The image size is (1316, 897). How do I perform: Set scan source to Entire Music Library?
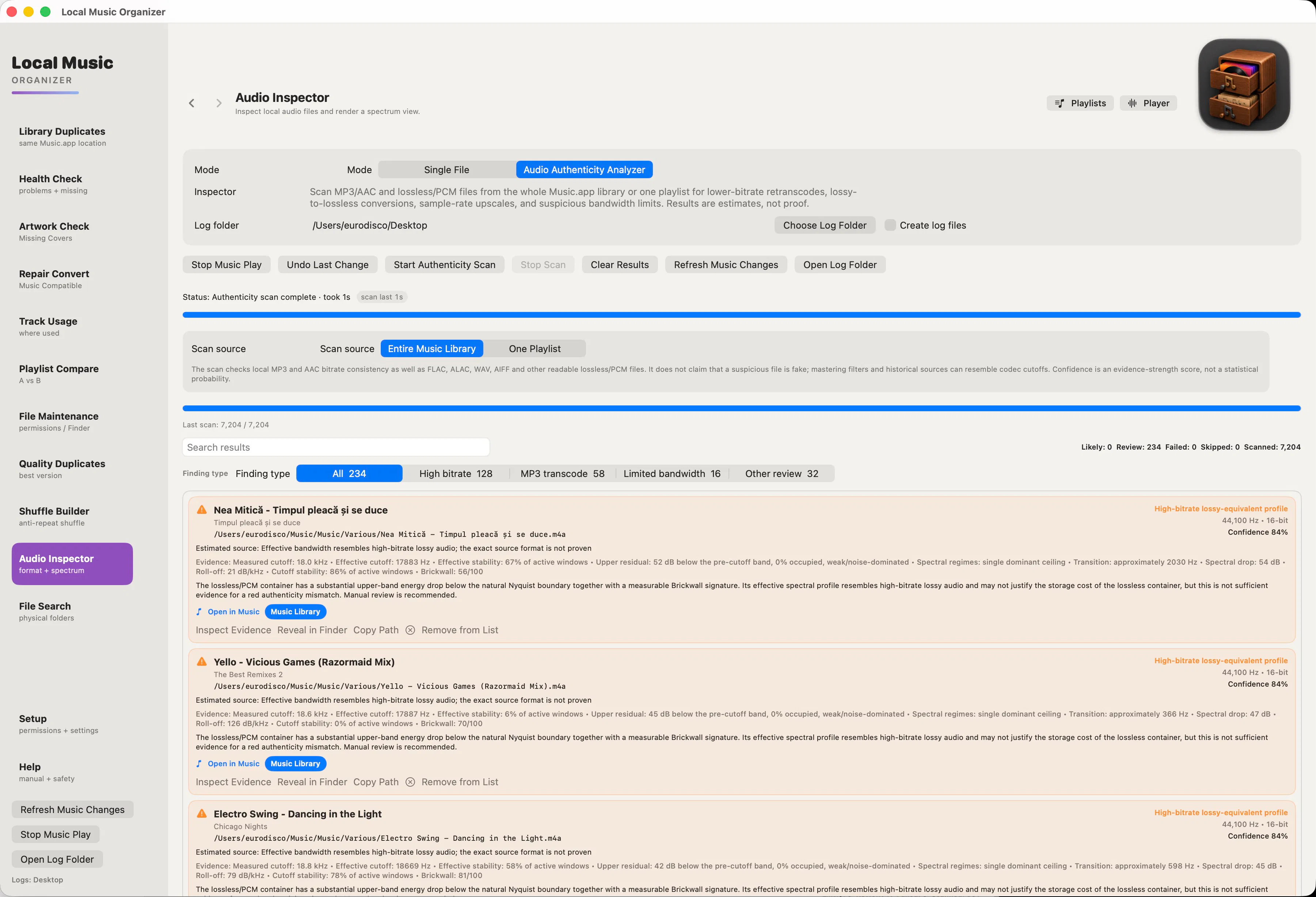[431, 349]
